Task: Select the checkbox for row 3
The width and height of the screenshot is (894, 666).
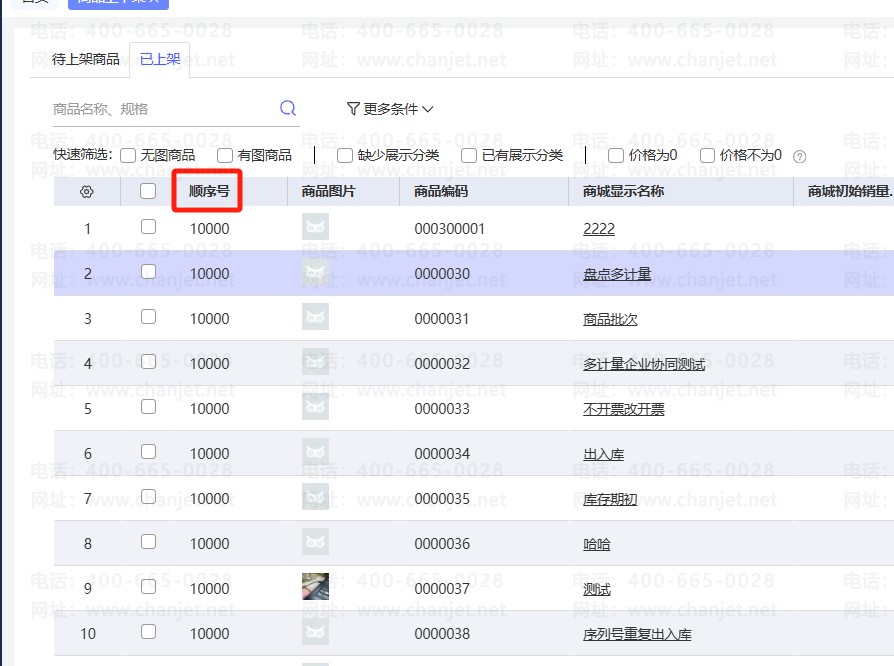Action: click(148, 317)
